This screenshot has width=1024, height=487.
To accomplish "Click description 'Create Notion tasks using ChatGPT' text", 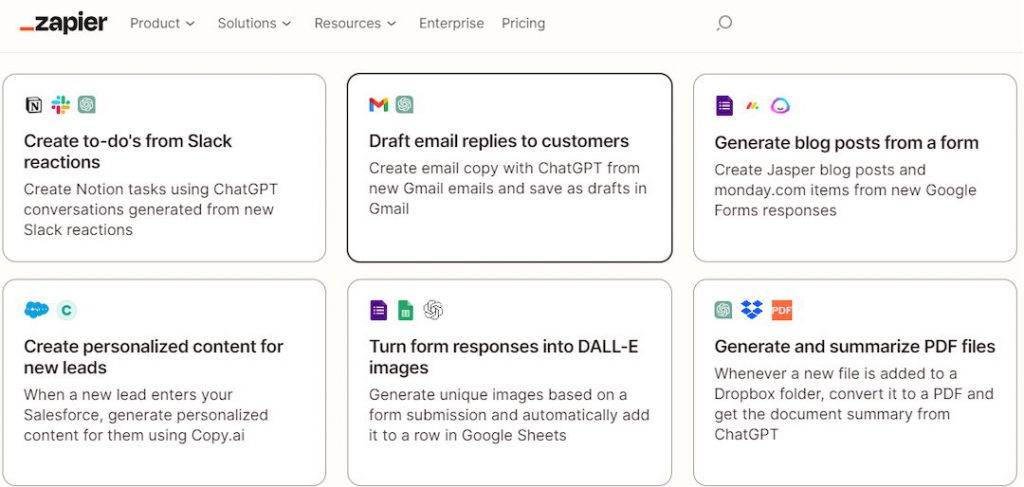I will 151,190.
